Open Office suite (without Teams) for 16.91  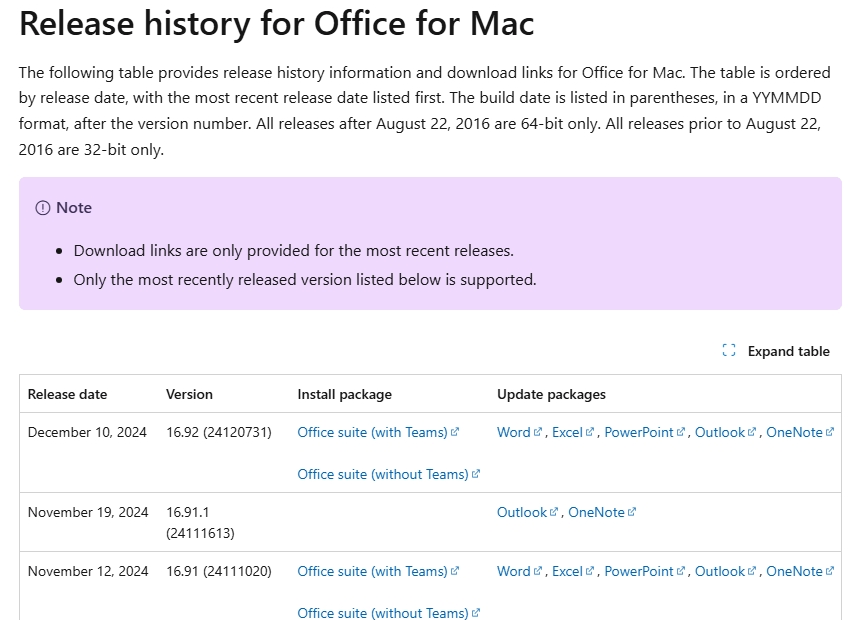tap(388, 612)
